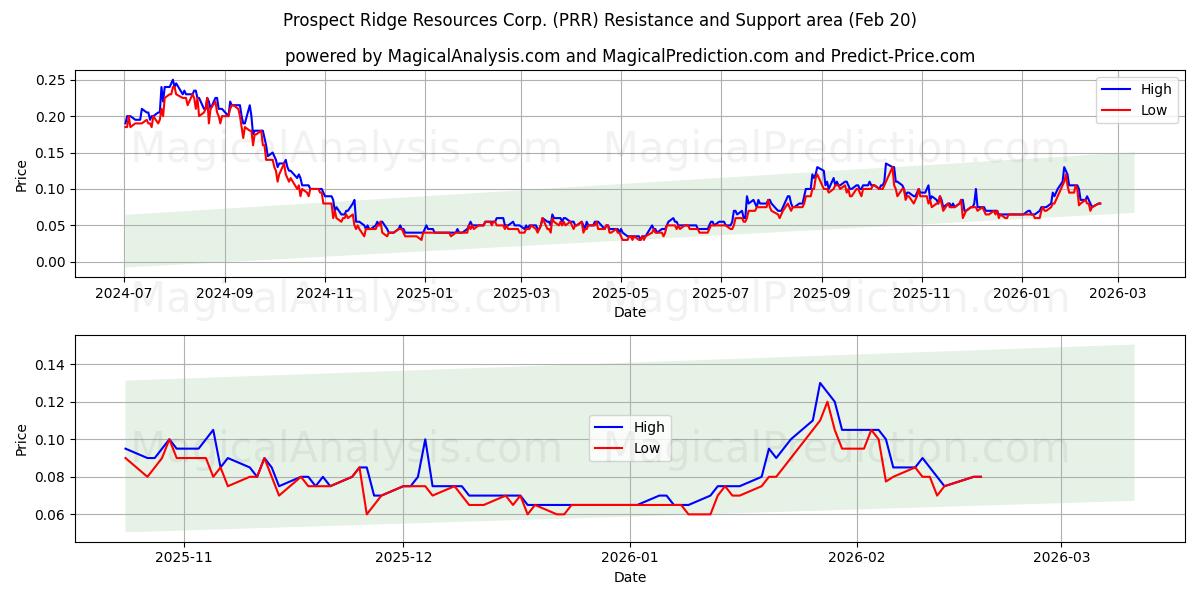
Task: Click the '0.08' price label on bottom chart
Action: pyautogui.click(x=52, y=477)
